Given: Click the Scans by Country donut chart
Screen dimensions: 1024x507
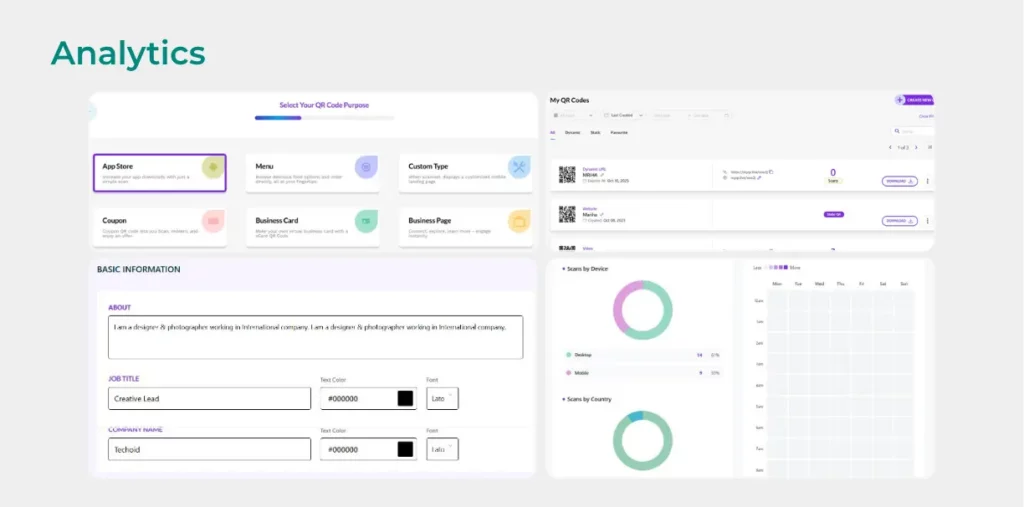Looking at the screenshot, I should [x=643, y=440].
